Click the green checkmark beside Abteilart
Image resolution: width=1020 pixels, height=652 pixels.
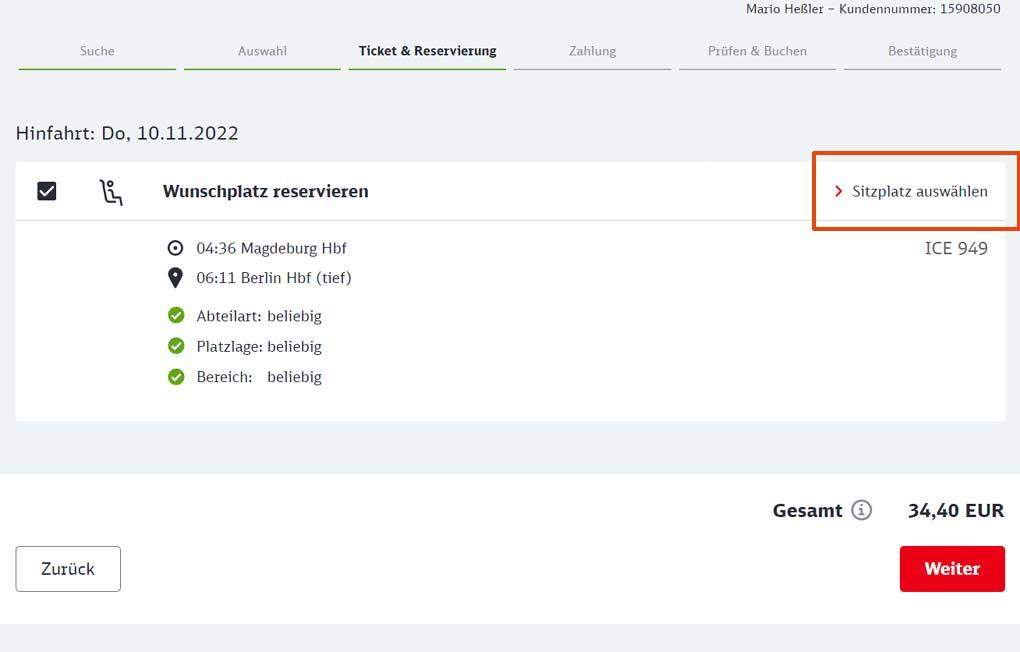pyautogui.click(x=176, y=316)
